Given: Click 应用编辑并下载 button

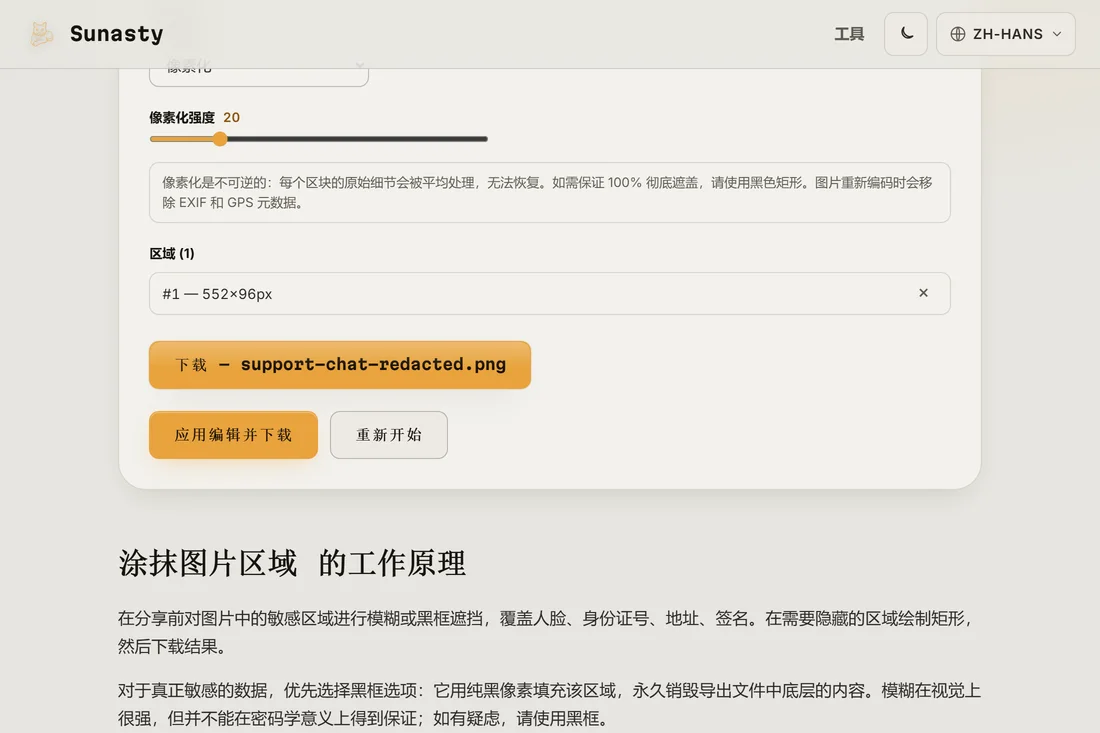Looking at the screenshot, I should (x=233, y=435).
